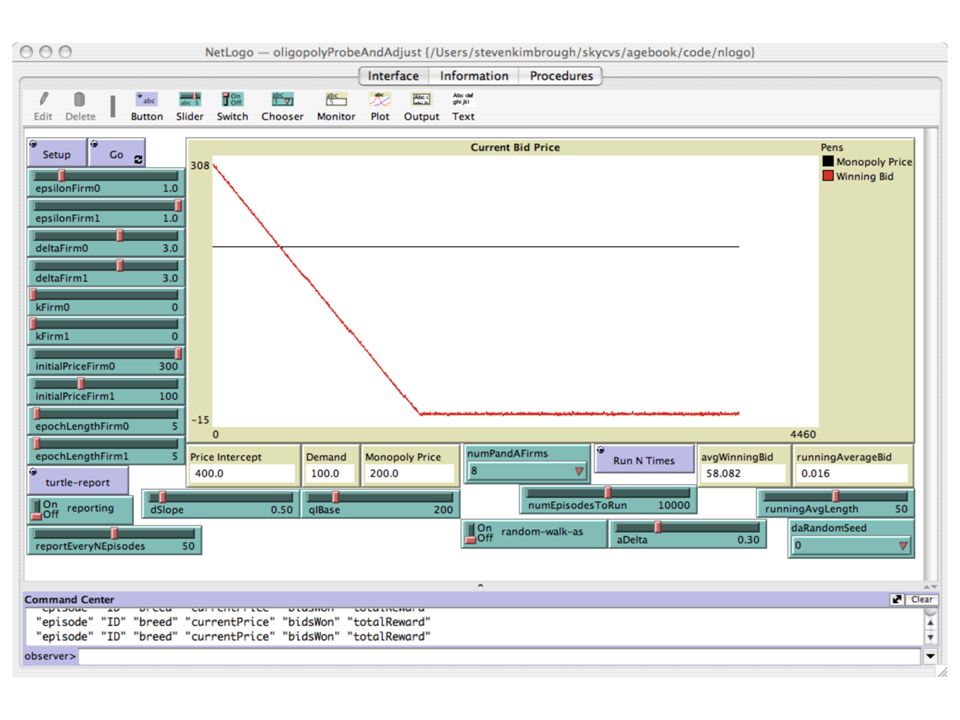Screen dimensions: 960x720
Task: Toggle the random-walk-as switch
Action: [534, 533]
